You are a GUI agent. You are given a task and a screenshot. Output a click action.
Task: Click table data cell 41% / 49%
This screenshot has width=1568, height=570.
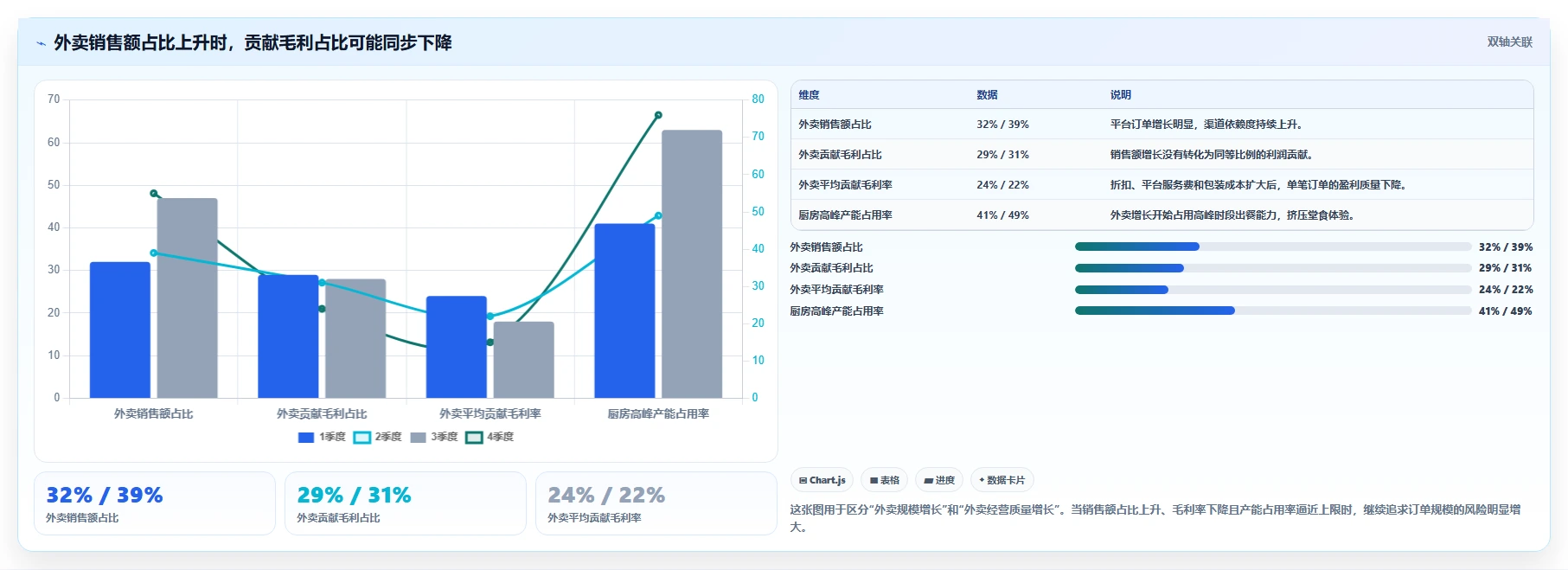pos(1002,215)
